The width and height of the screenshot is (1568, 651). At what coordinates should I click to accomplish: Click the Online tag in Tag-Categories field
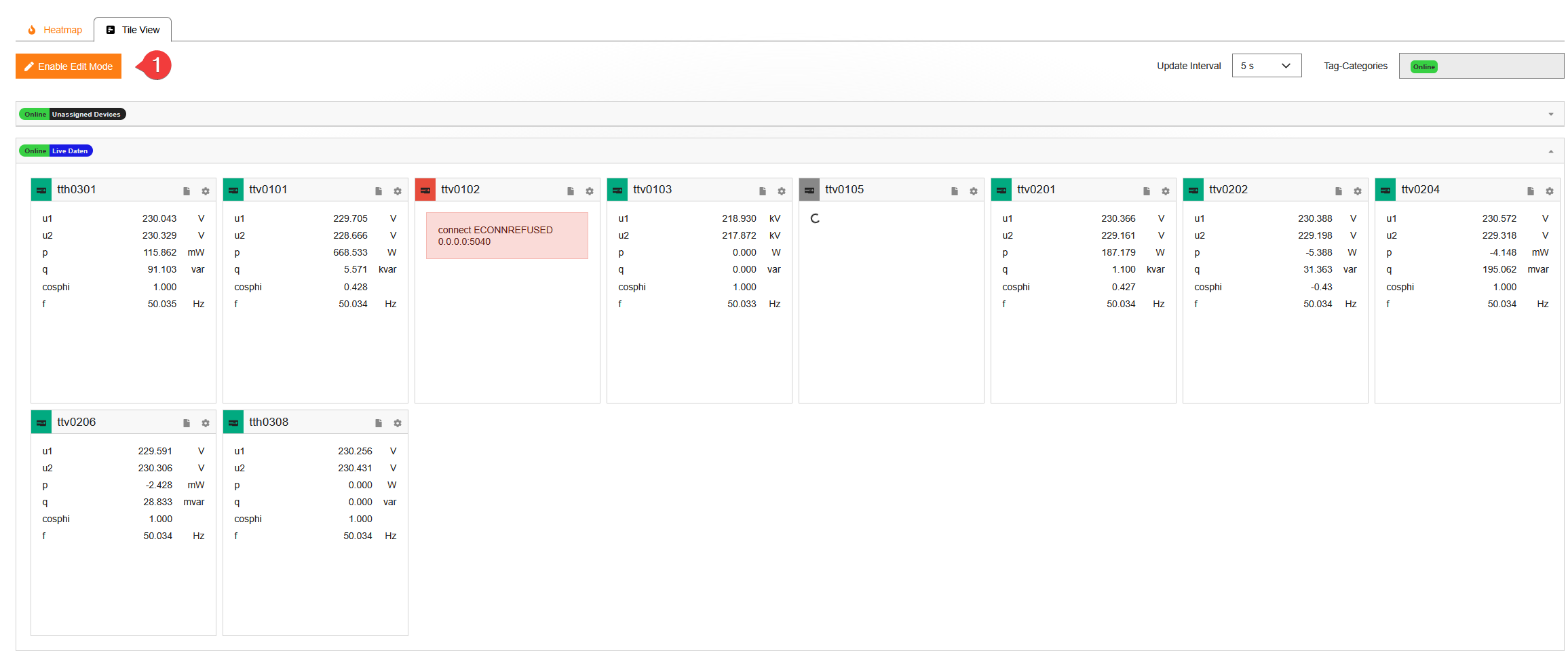coord(1423,66)
